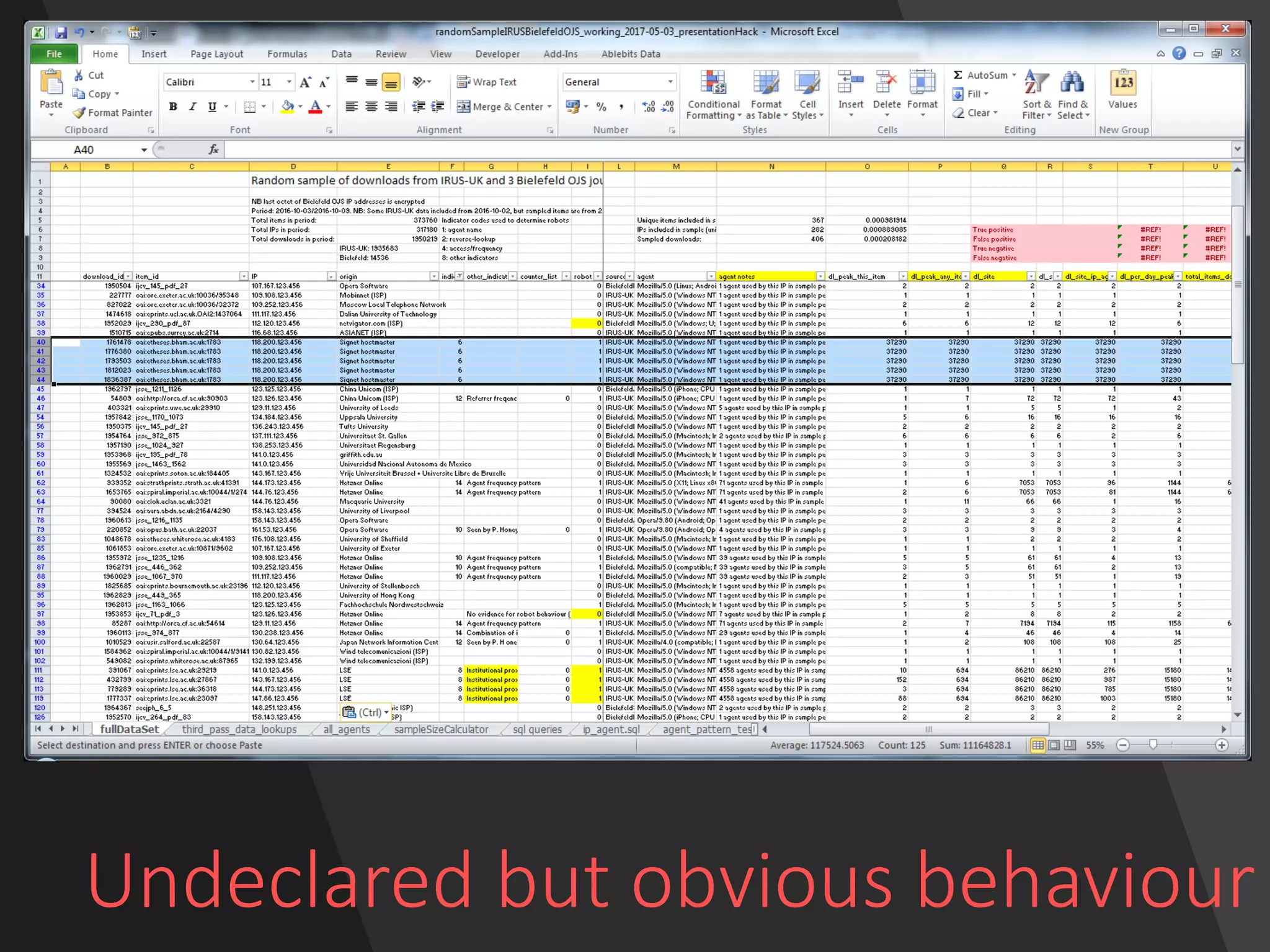Viewport: 1270px width, 952px height.
Task: Open the font size dropdown
Action: [289, 82]
